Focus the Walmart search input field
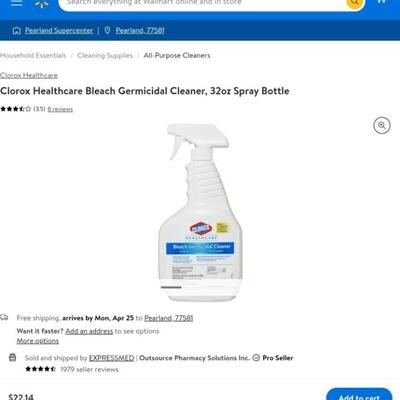 [x=203, y=3]
